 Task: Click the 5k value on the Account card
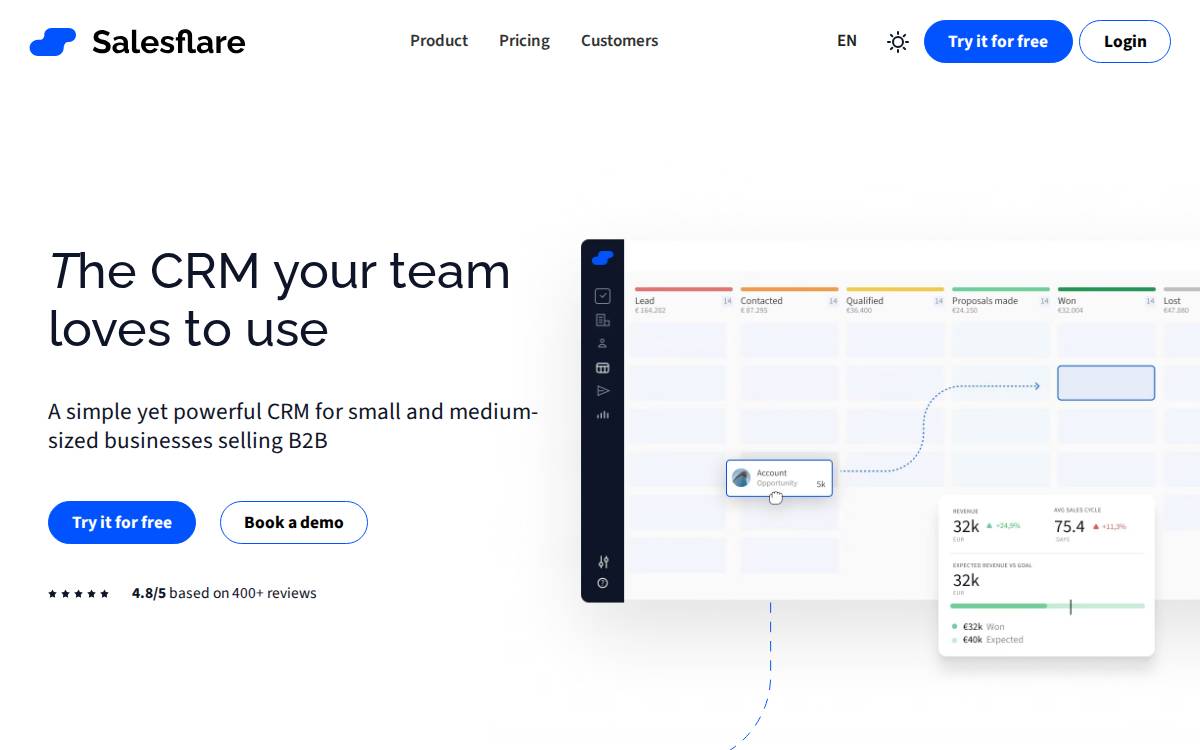tap(821, 484)
